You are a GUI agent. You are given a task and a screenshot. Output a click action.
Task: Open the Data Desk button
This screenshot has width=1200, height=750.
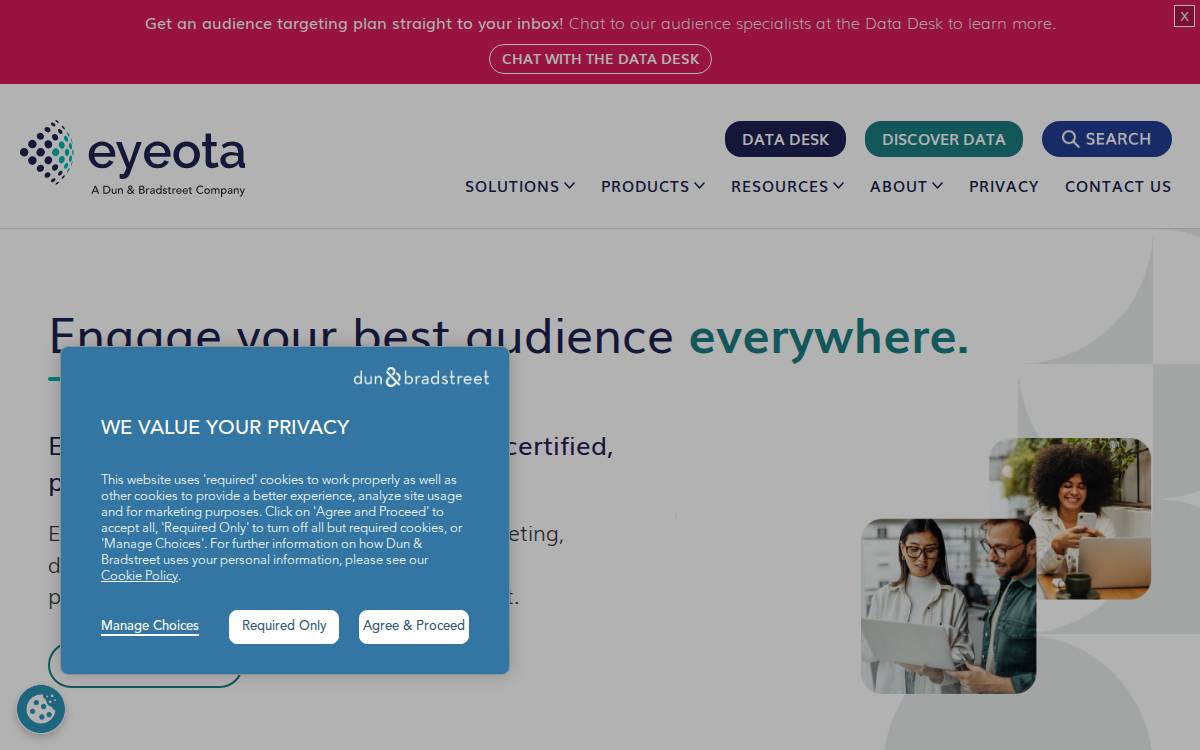[785, 139]
